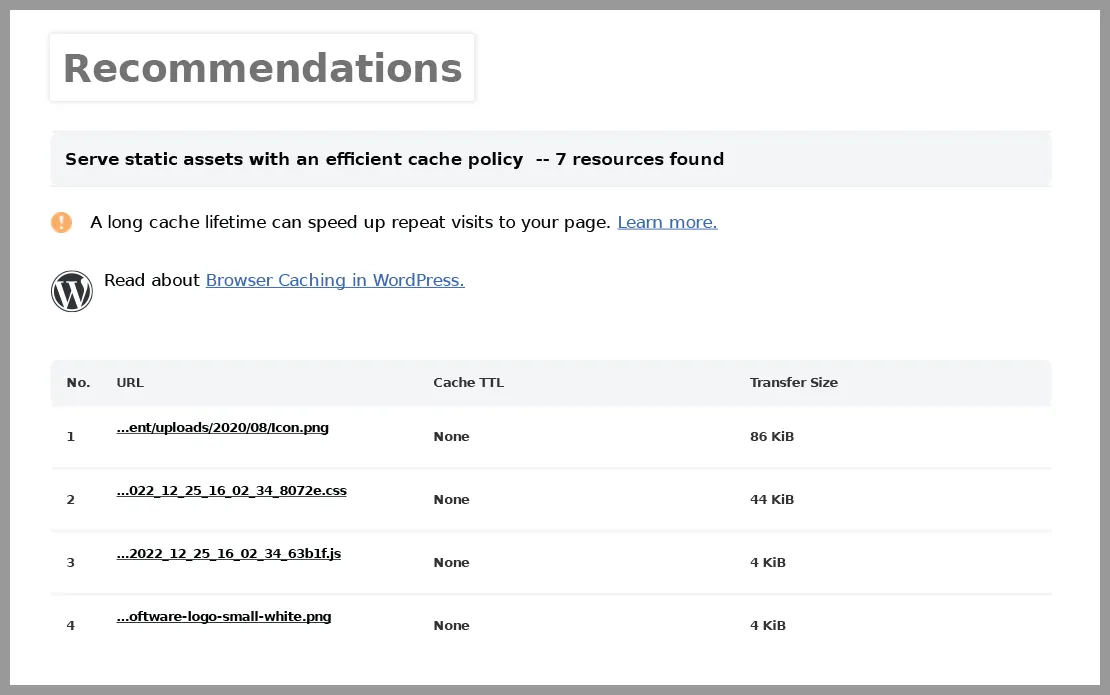
Task: Click Cache TTL None for the .css row
Action: tap(451, 500)
